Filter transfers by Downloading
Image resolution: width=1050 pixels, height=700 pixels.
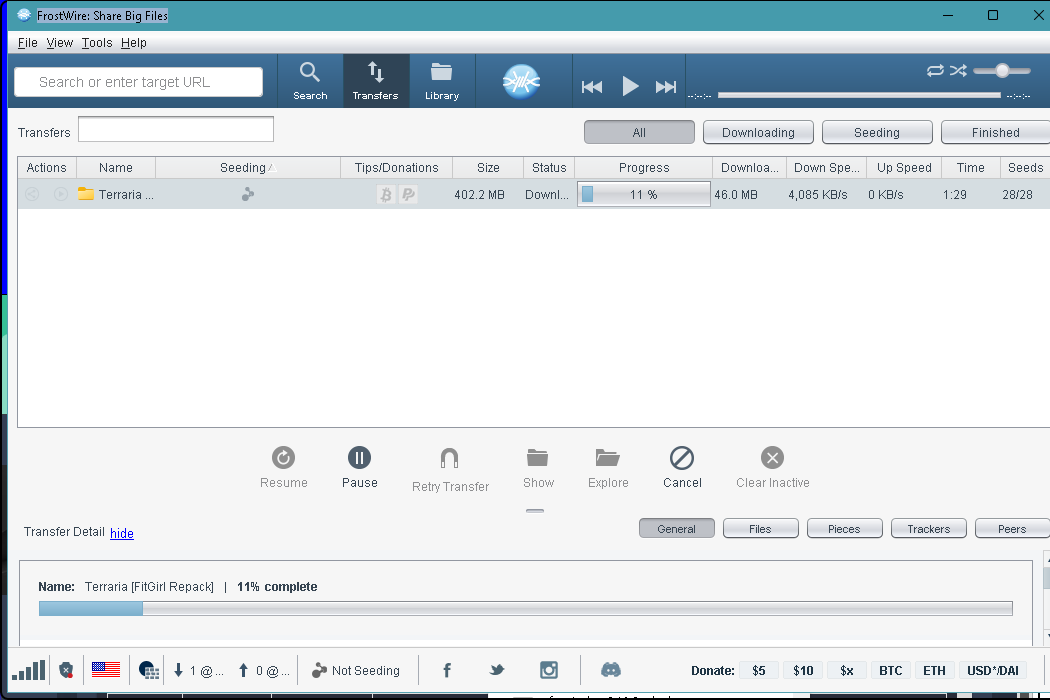(758, 133)
